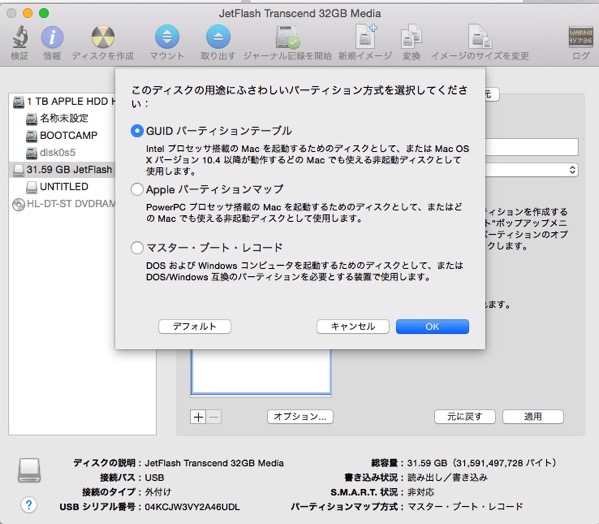Screen dimensions: 599x524
Task: Click the help question mark icon
Action: click(x=29, y=505)
